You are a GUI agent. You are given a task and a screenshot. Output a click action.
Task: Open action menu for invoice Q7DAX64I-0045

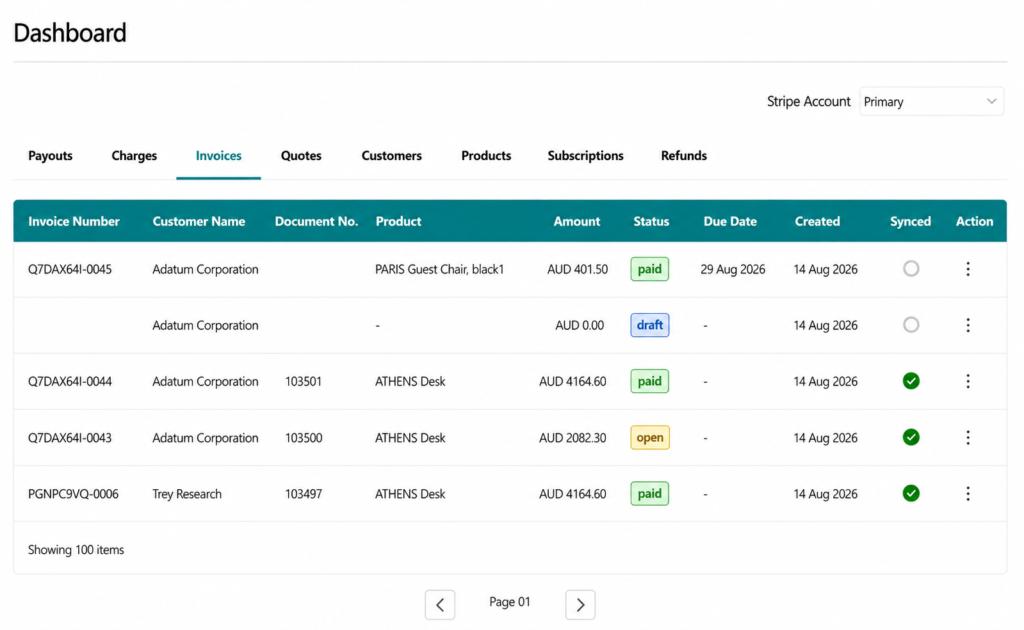pyautogui.click(x=968, y=269)
